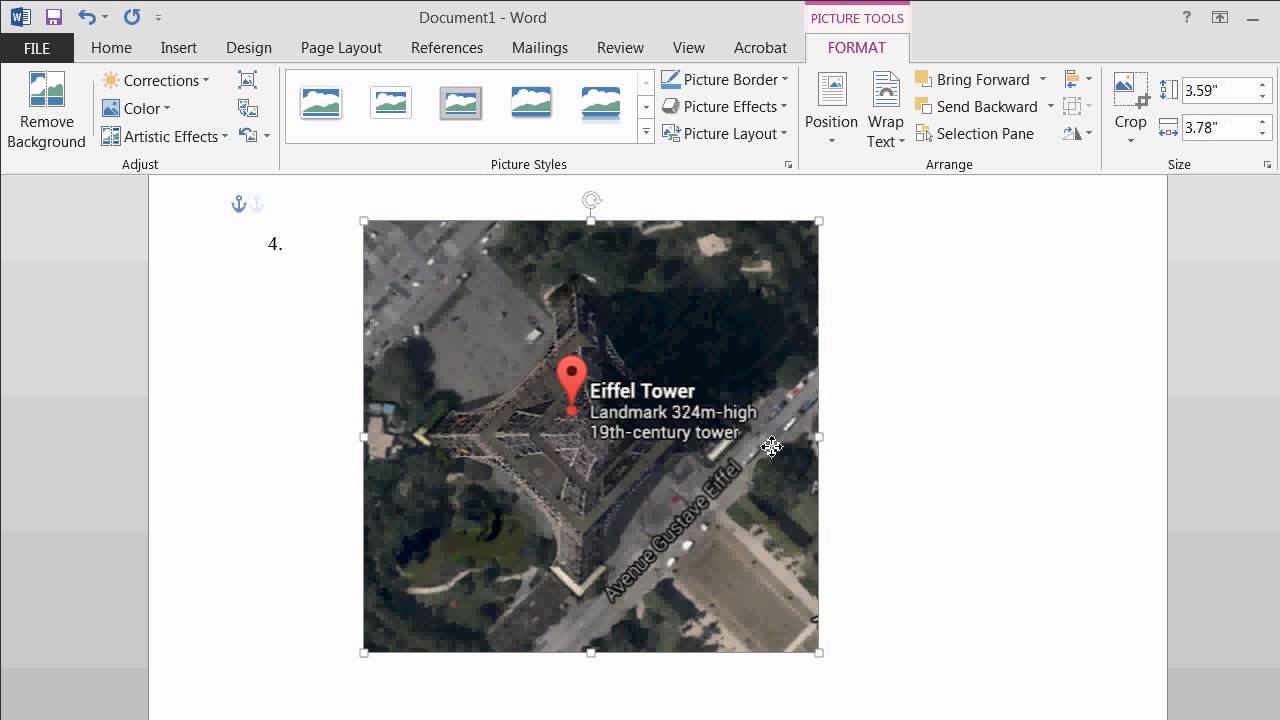
Task: Switch to the Page Layout tab
Action: [x=341, y=47]
